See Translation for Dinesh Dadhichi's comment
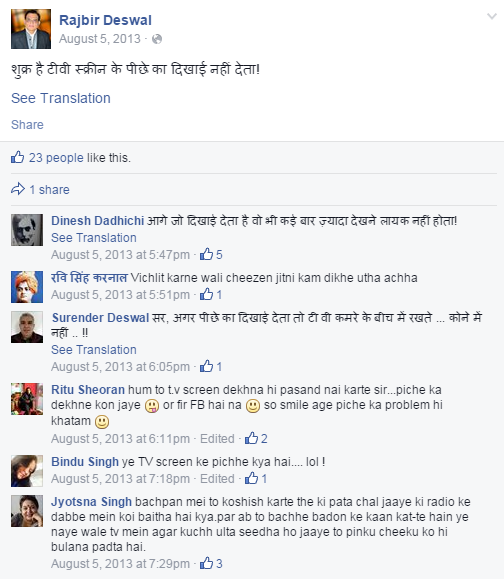This screenshot has width=504, height=579. pyautogui.click(x=94, y=237)
